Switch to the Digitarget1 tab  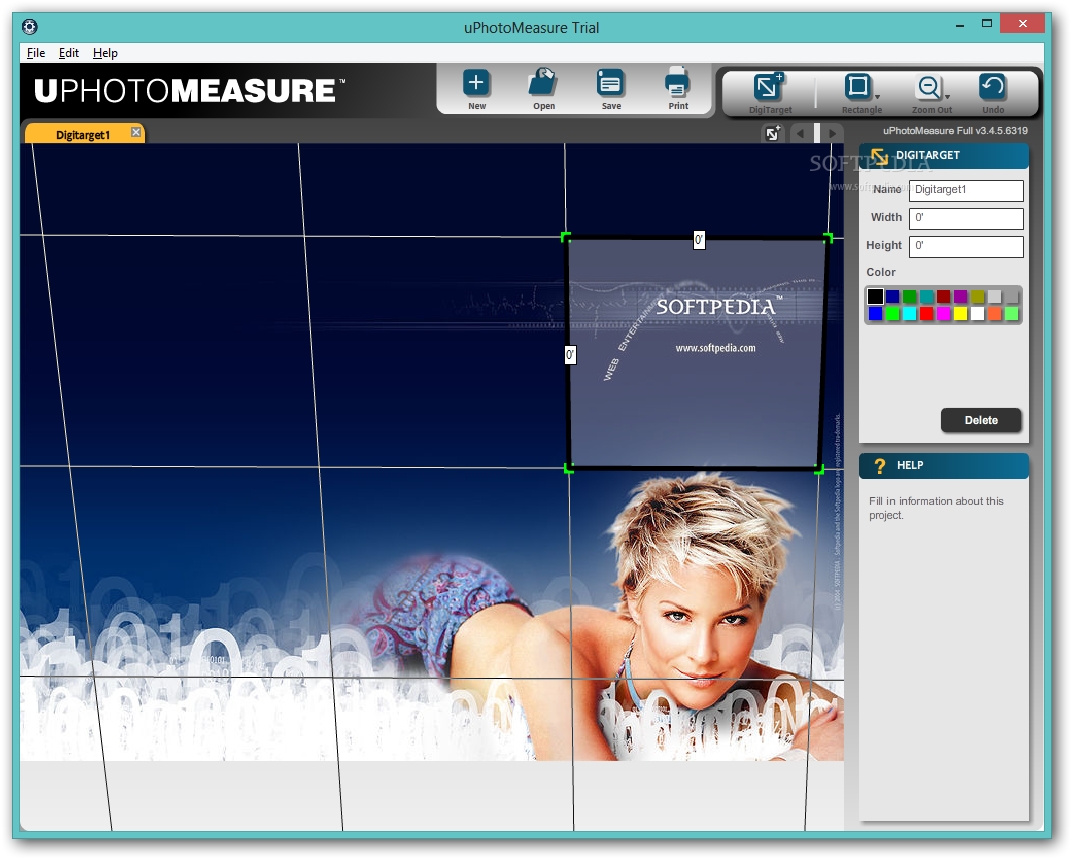tap(83, 135)
